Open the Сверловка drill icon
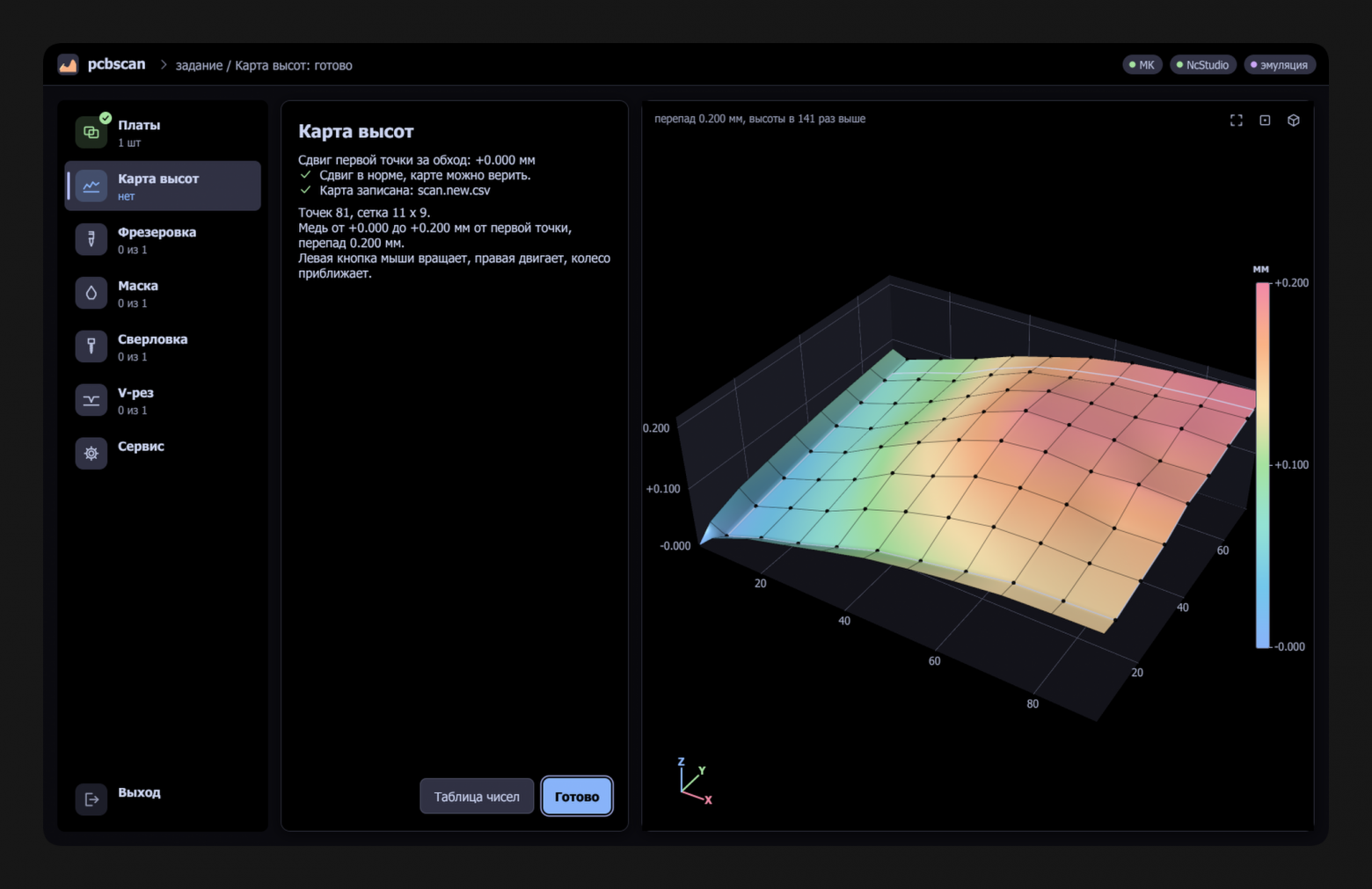This screenshot has height=889, width=1372. coord(91,346)
